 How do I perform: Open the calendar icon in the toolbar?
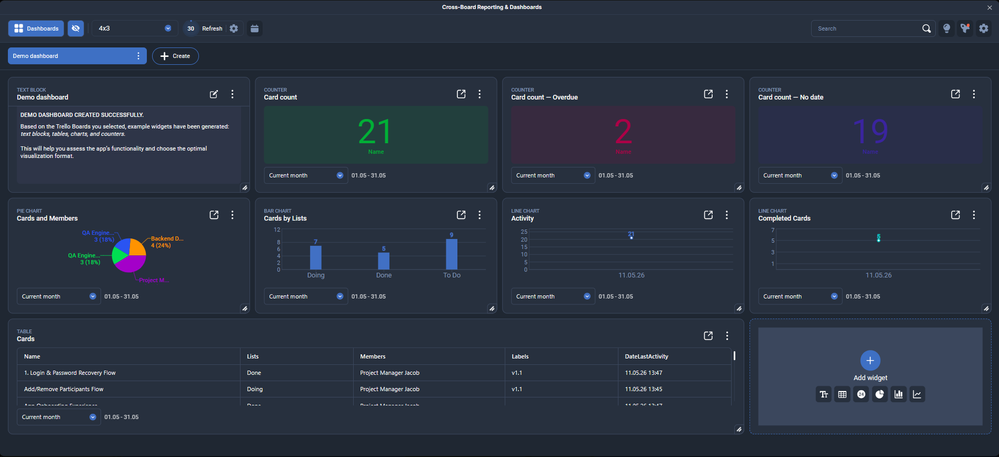[254, 28]
